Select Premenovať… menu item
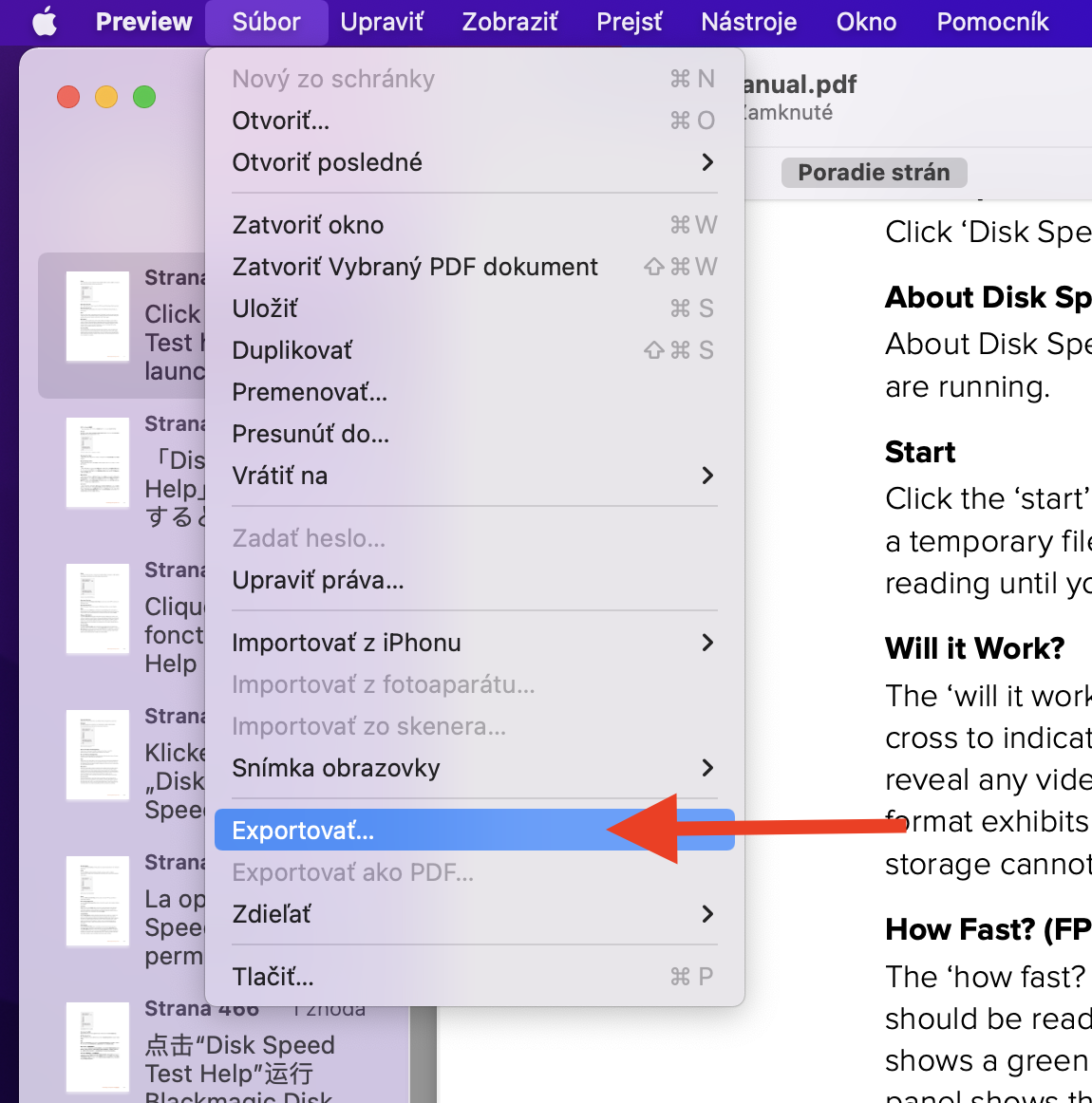The width and height of the screenshot is (1092, 1103). pyautogui.click(x=310, y=392)
